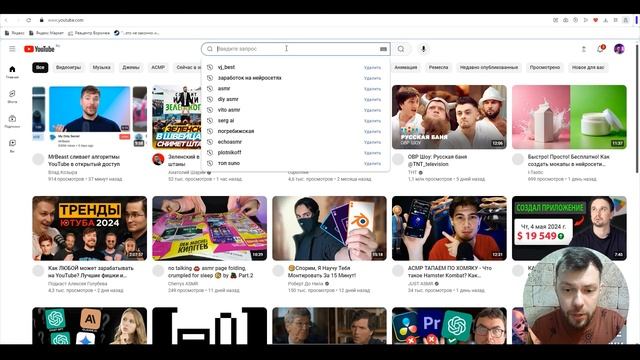Select the 'топ suno' search suggestion
The width and height of the screenshot is (640, 360).
pyautogui.click(x=295, y=163)
